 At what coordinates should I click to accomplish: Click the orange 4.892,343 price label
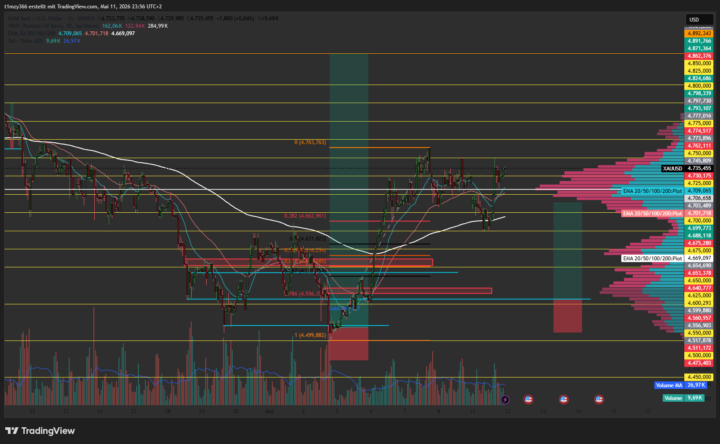(699, 34)
